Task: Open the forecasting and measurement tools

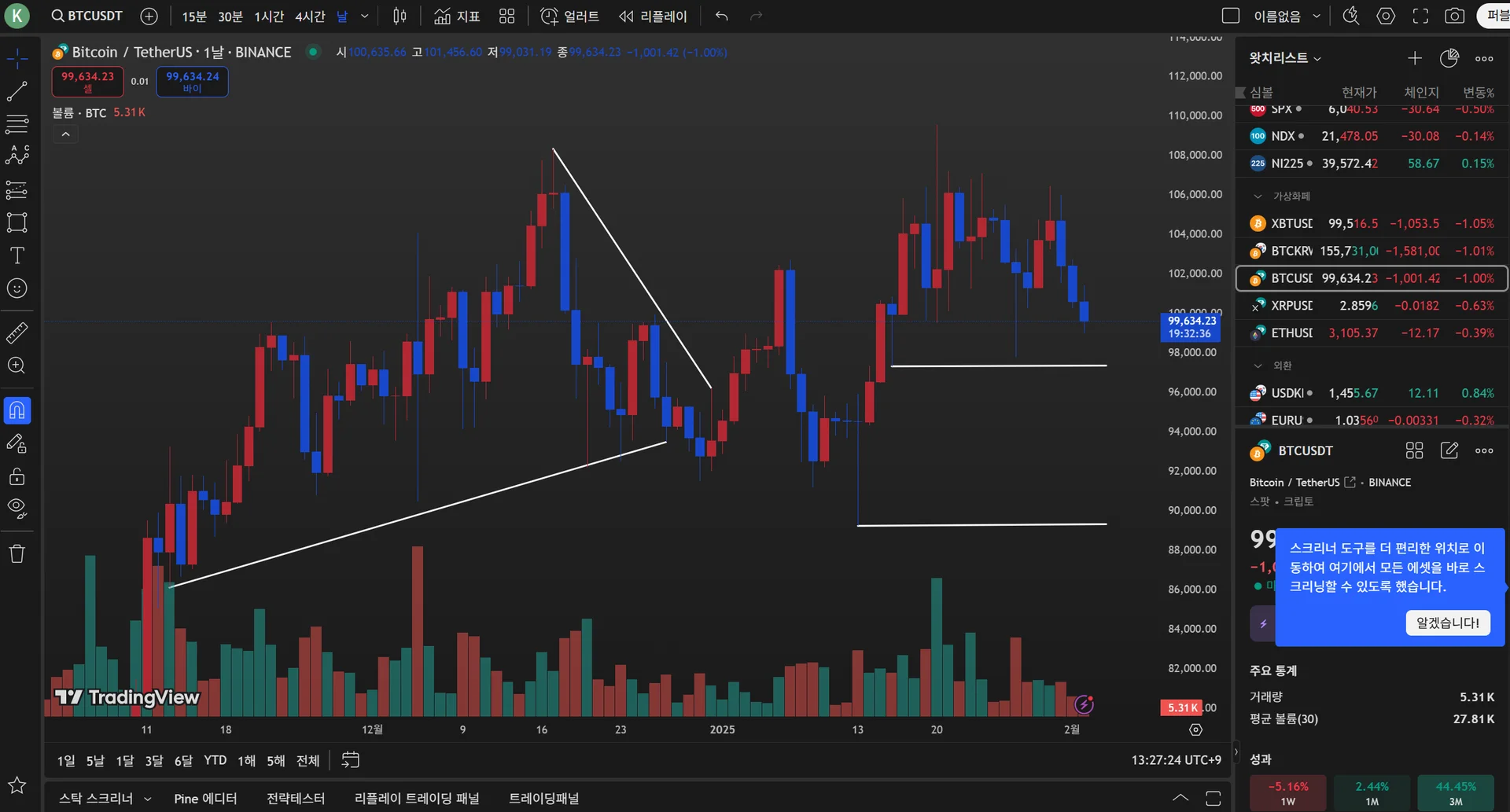Action: pos(17,189)
